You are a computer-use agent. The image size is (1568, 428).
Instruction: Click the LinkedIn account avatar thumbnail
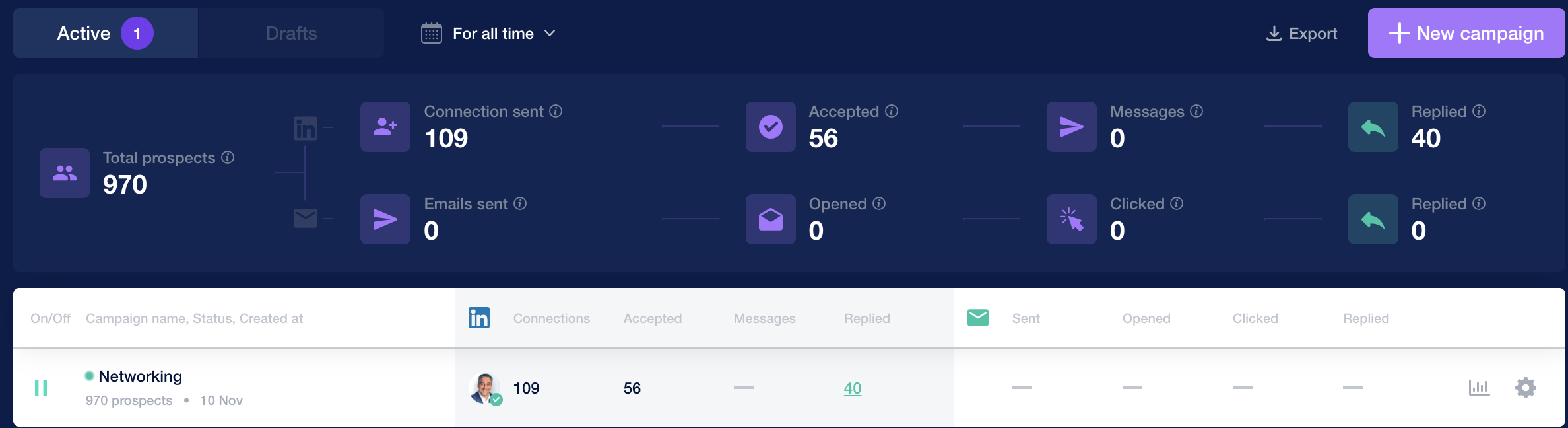coord(485,388)
